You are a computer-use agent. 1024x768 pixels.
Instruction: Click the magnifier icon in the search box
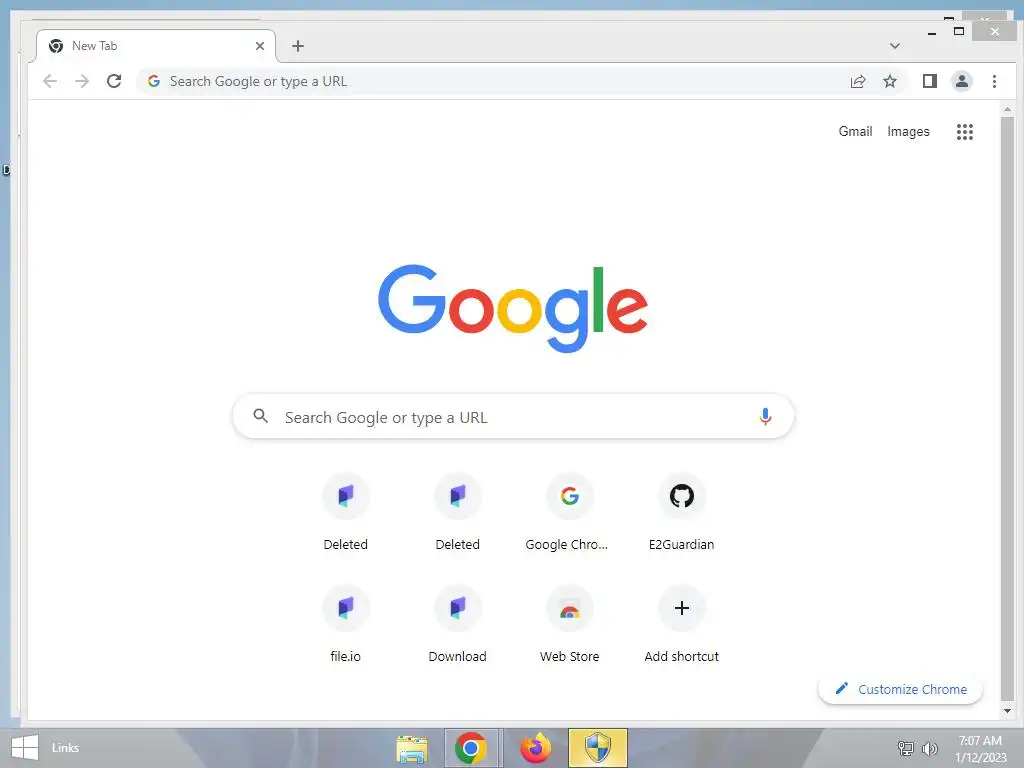click(261, 416)
